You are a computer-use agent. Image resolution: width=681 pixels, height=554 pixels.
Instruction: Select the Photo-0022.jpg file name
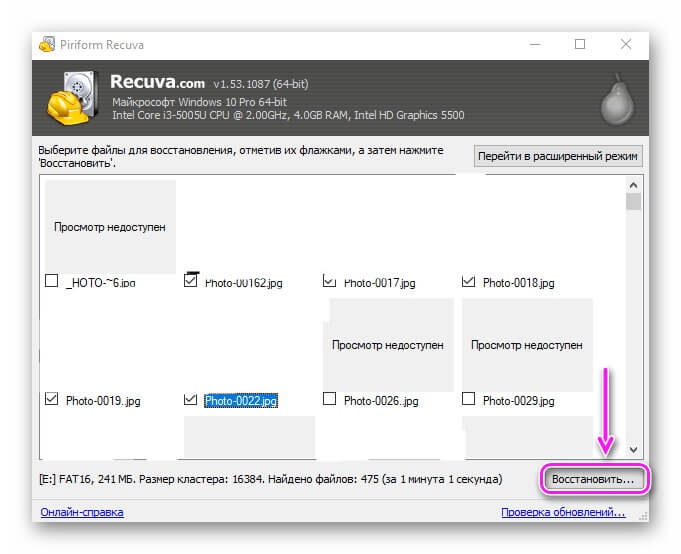[x=241, y=401]
